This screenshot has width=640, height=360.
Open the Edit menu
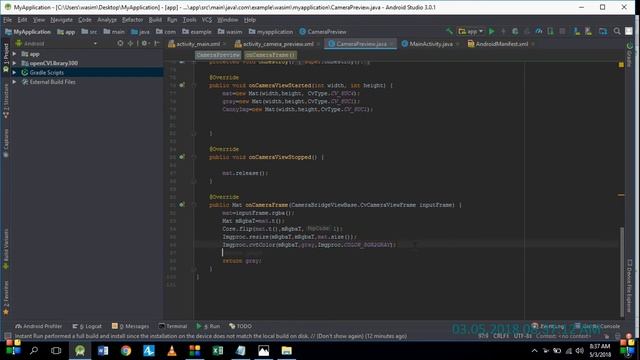pos(22,20)
